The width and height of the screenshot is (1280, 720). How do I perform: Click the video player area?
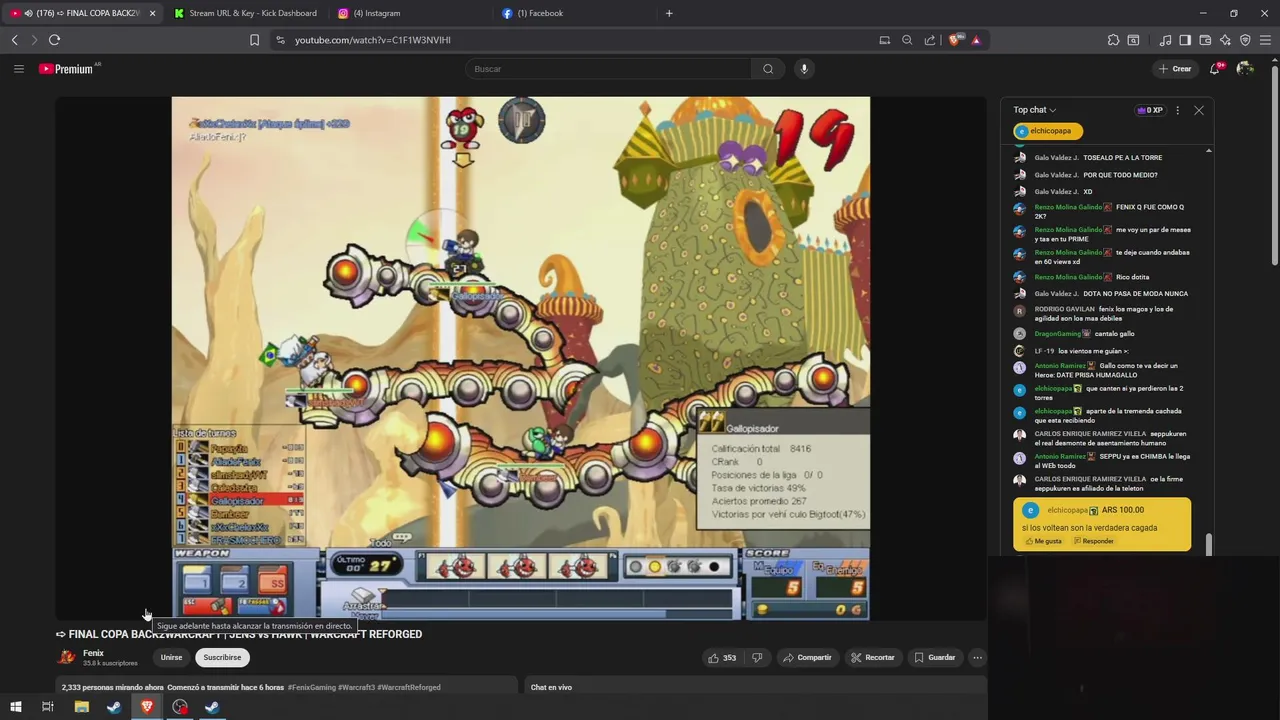(x=520, y=358)
